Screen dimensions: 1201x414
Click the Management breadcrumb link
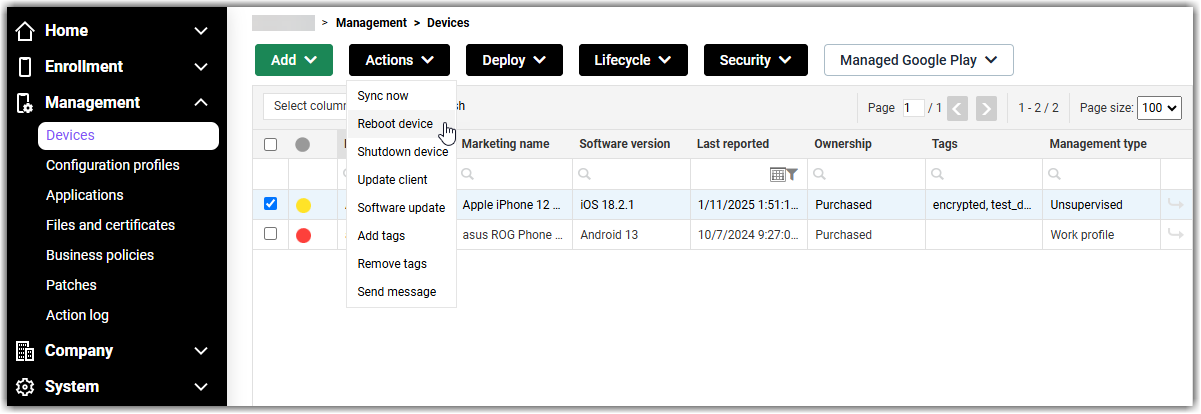(x=371, y=22)
